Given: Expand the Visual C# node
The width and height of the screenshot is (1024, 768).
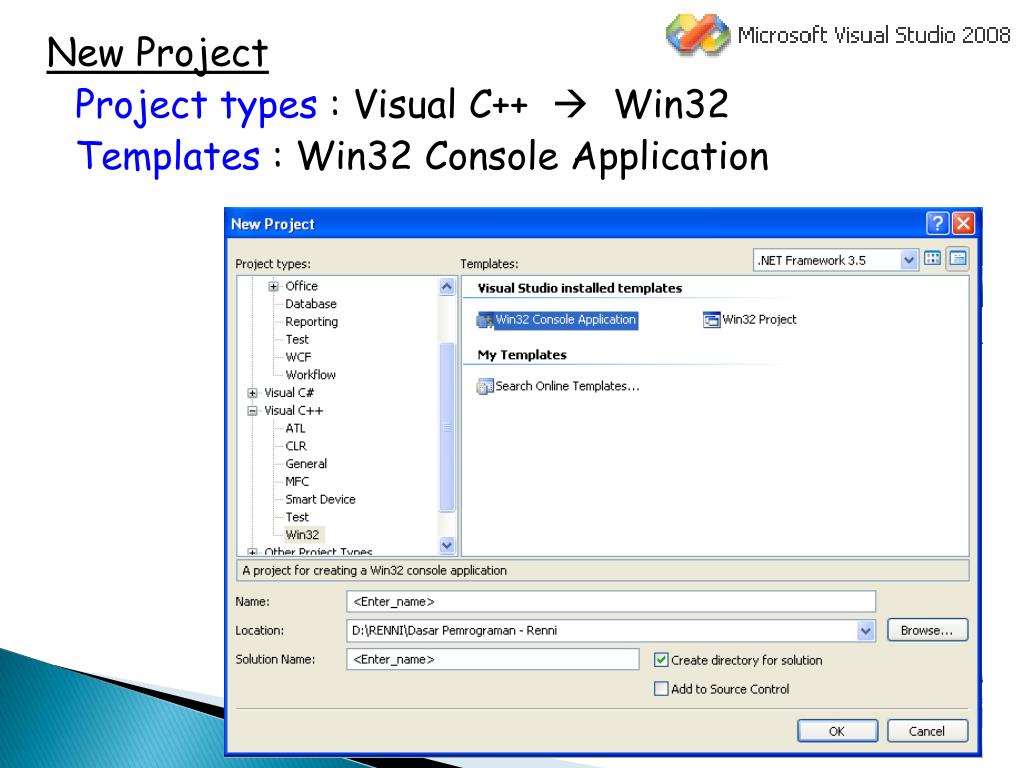Looking at the screenshot, I should pyautogui.click(x=253, y=393).
